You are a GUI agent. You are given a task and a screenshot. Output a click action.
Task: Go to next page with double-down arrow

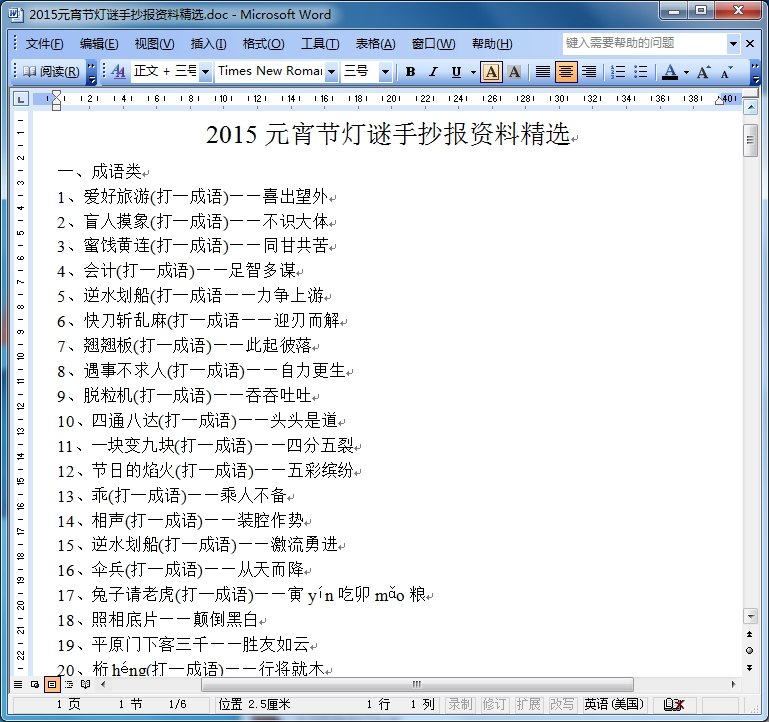[x=749, y=668]
